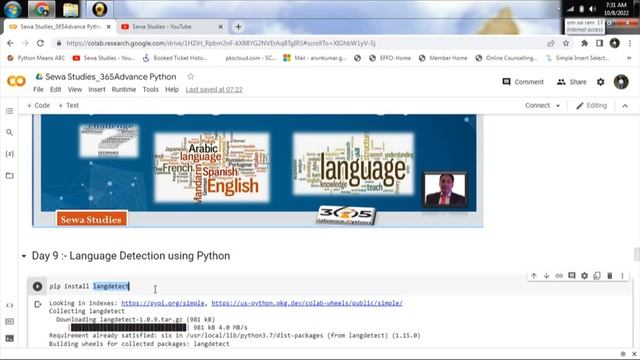
Task: Reload the page in Chrome
Action: coord(40,43)
